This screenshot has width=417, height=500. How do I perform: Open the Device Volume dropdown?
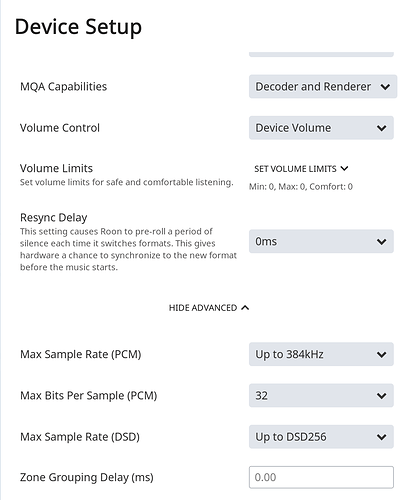click(321, 128)
